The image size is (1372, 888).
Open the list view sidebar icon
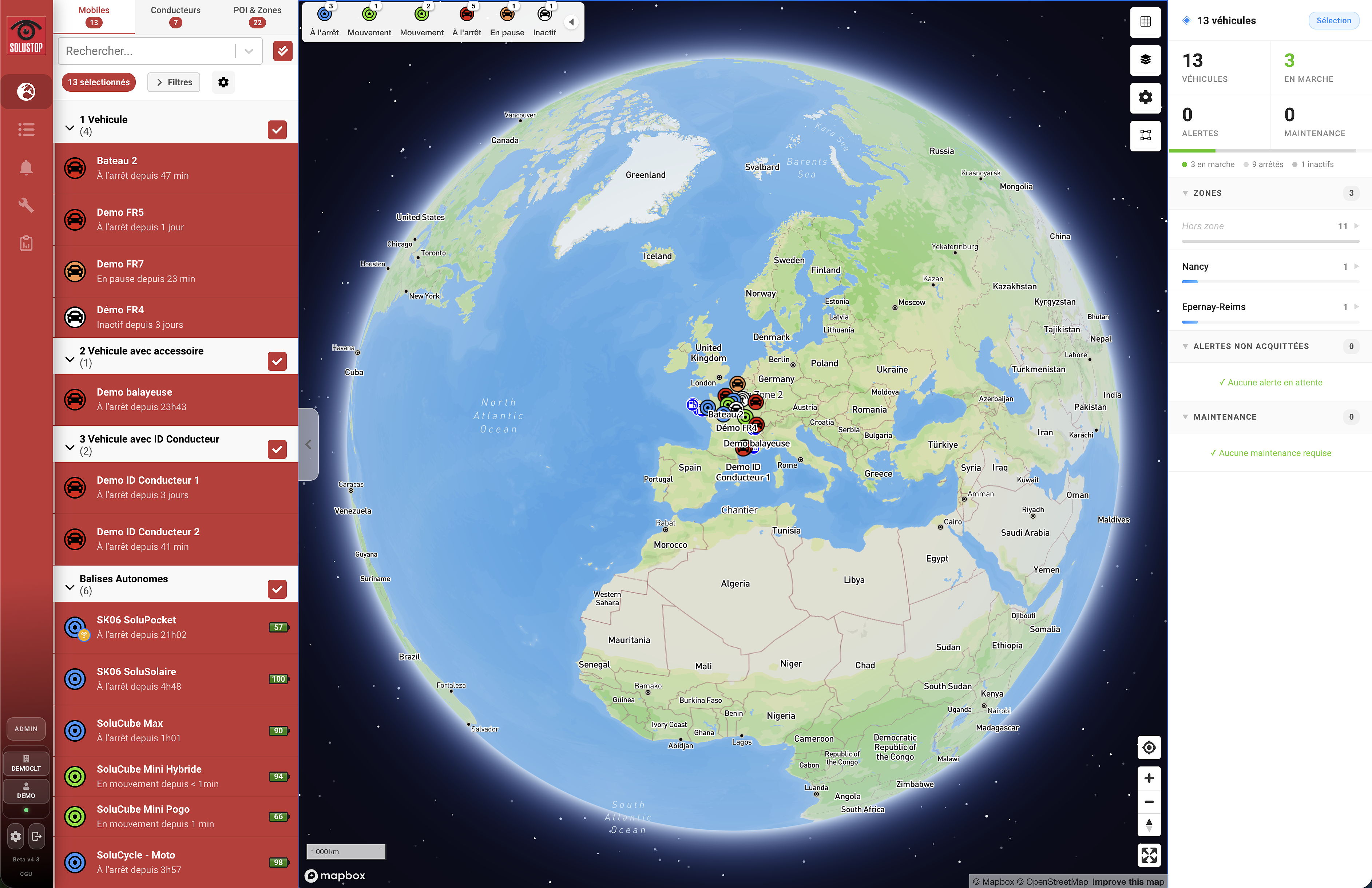click(26, 129)
